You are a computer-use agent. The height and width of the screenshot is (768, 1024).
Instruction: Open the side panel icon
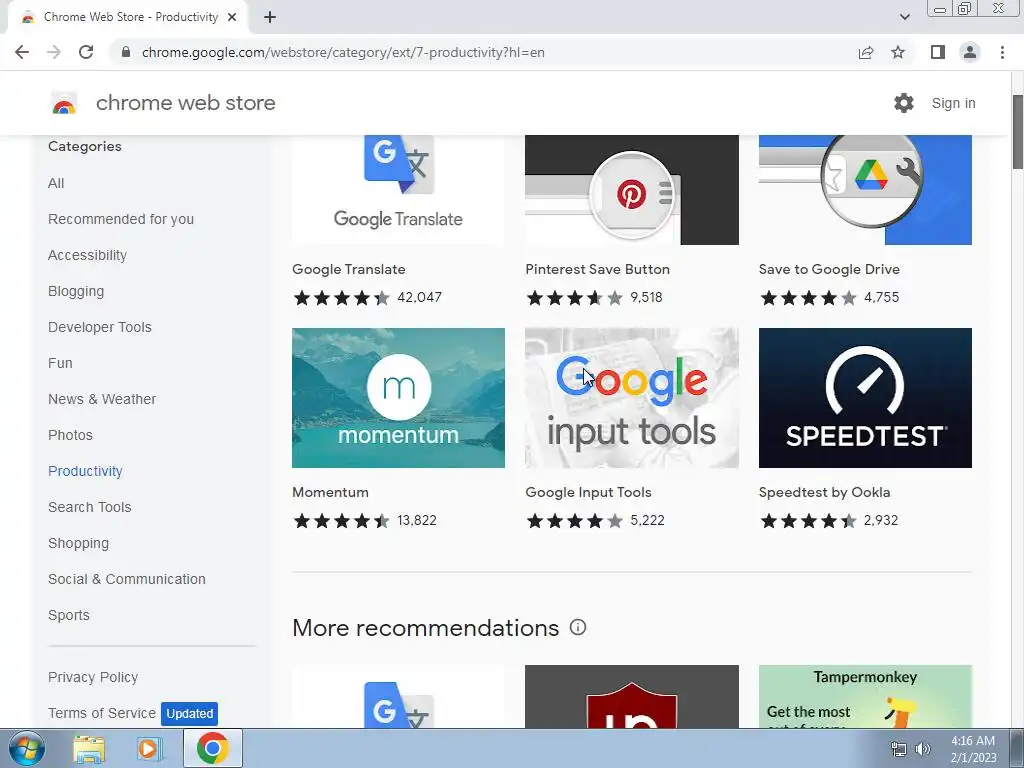[x=938, y=52]
